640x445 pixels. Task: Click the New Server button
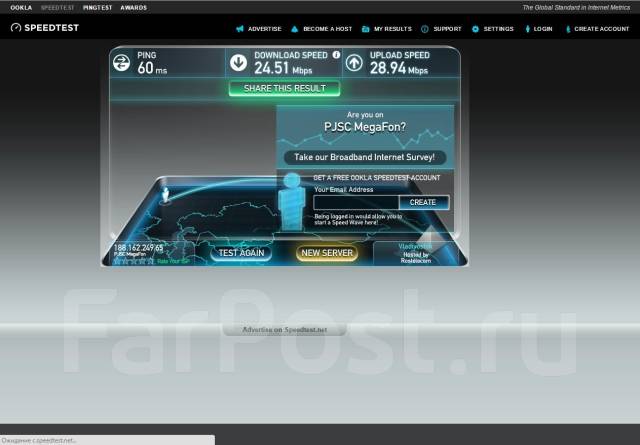(x=326, y=253)
